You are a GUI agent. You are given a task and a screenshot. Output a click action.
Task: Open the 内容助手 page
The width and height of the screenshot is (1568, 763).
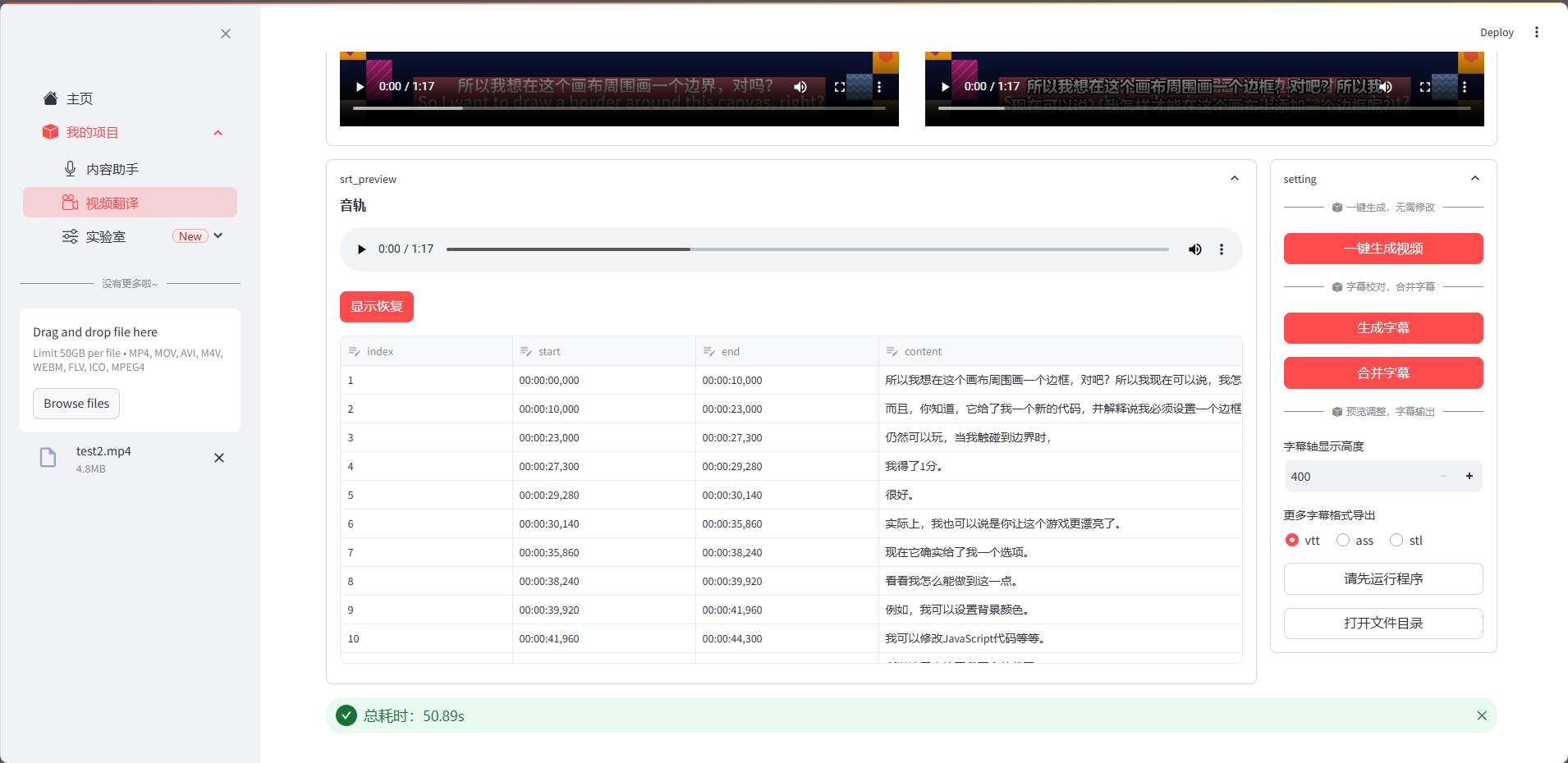click(112, 169)
